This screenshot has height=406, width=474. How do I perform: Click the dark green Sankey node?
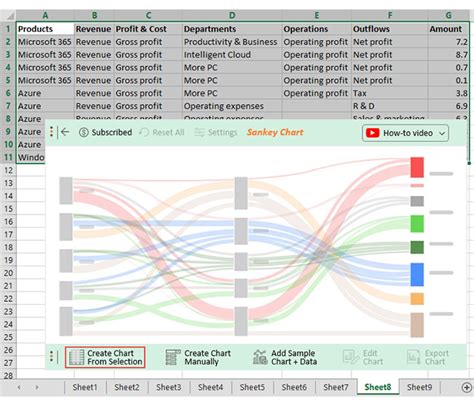tap(417, 247)
